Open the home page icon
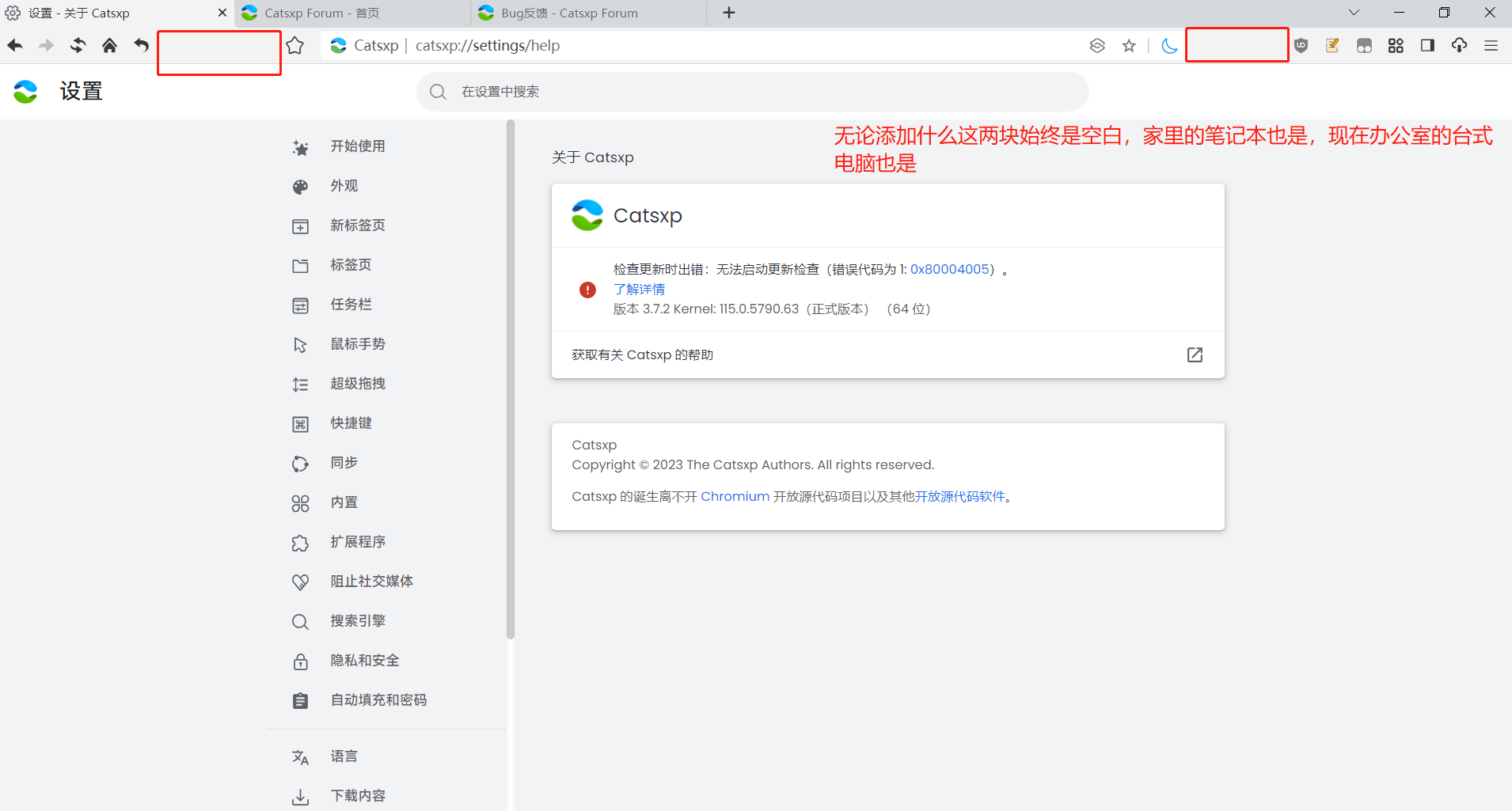 point(109,46)
